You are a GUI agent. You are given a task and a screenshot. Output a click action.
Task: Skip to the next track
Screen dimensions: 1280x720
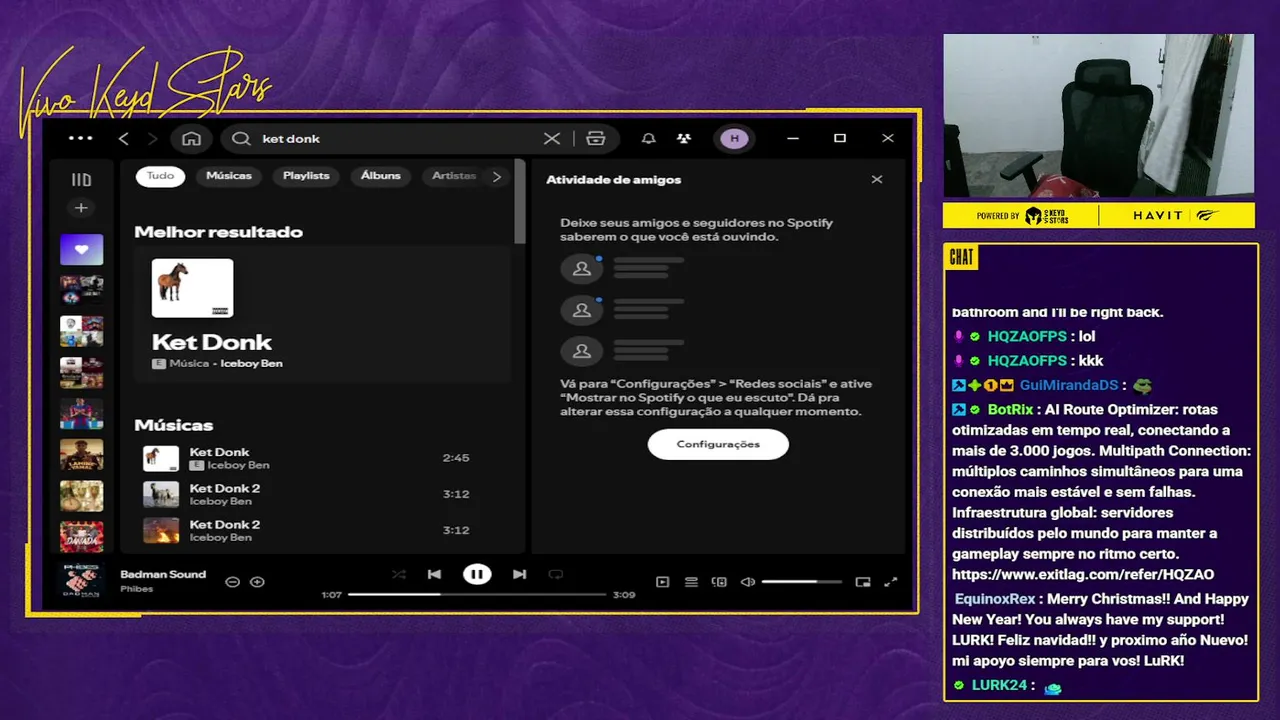click(x=519, y=574)
